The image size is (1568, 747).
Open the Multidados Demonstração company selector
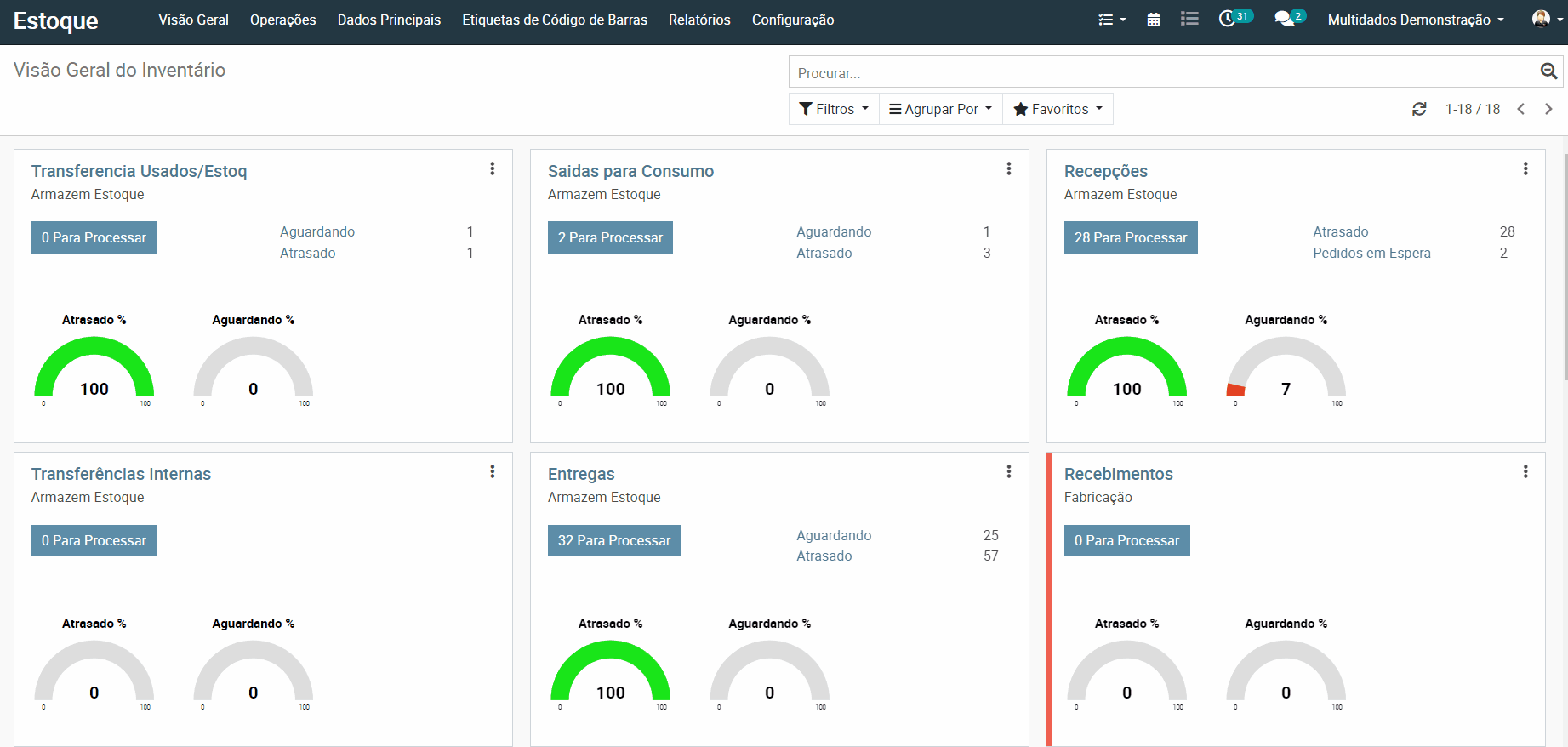pos(1415,20)
